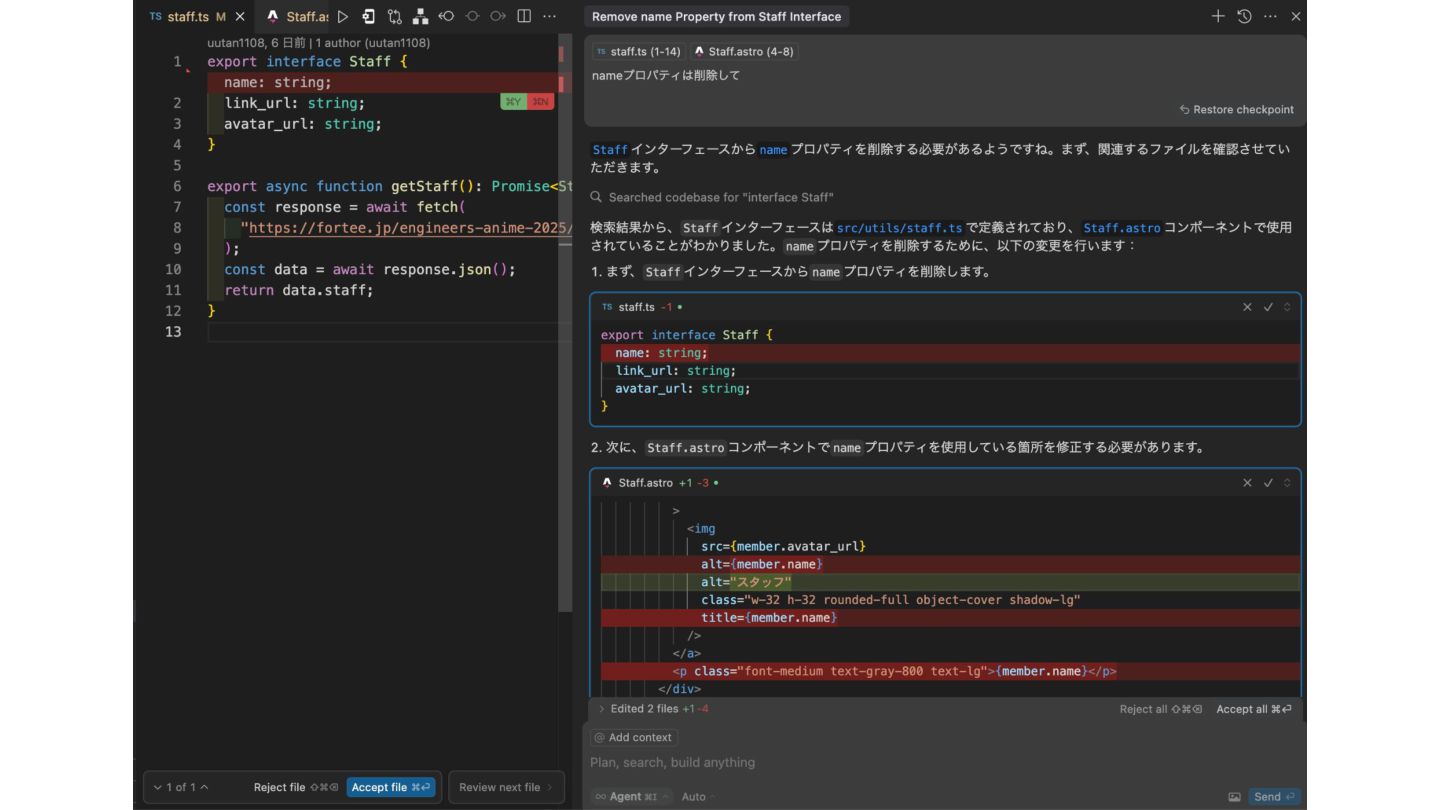The image size is (1440, 810).
Task: Click the image attach icon beside Send
Action: pos(1234,797)
